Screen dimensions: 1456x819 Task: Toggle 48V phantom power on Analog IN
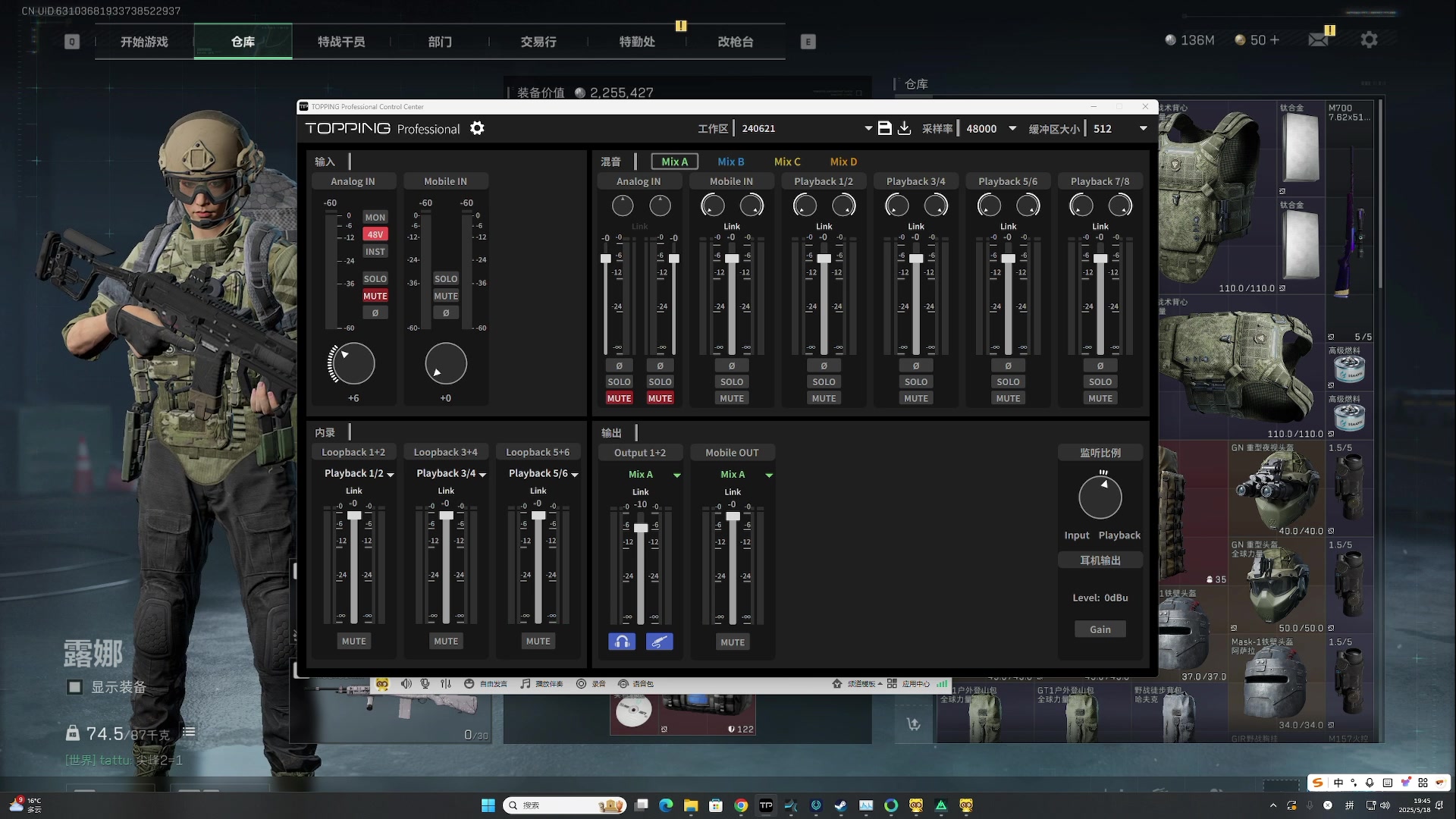[x=375, y=234]
